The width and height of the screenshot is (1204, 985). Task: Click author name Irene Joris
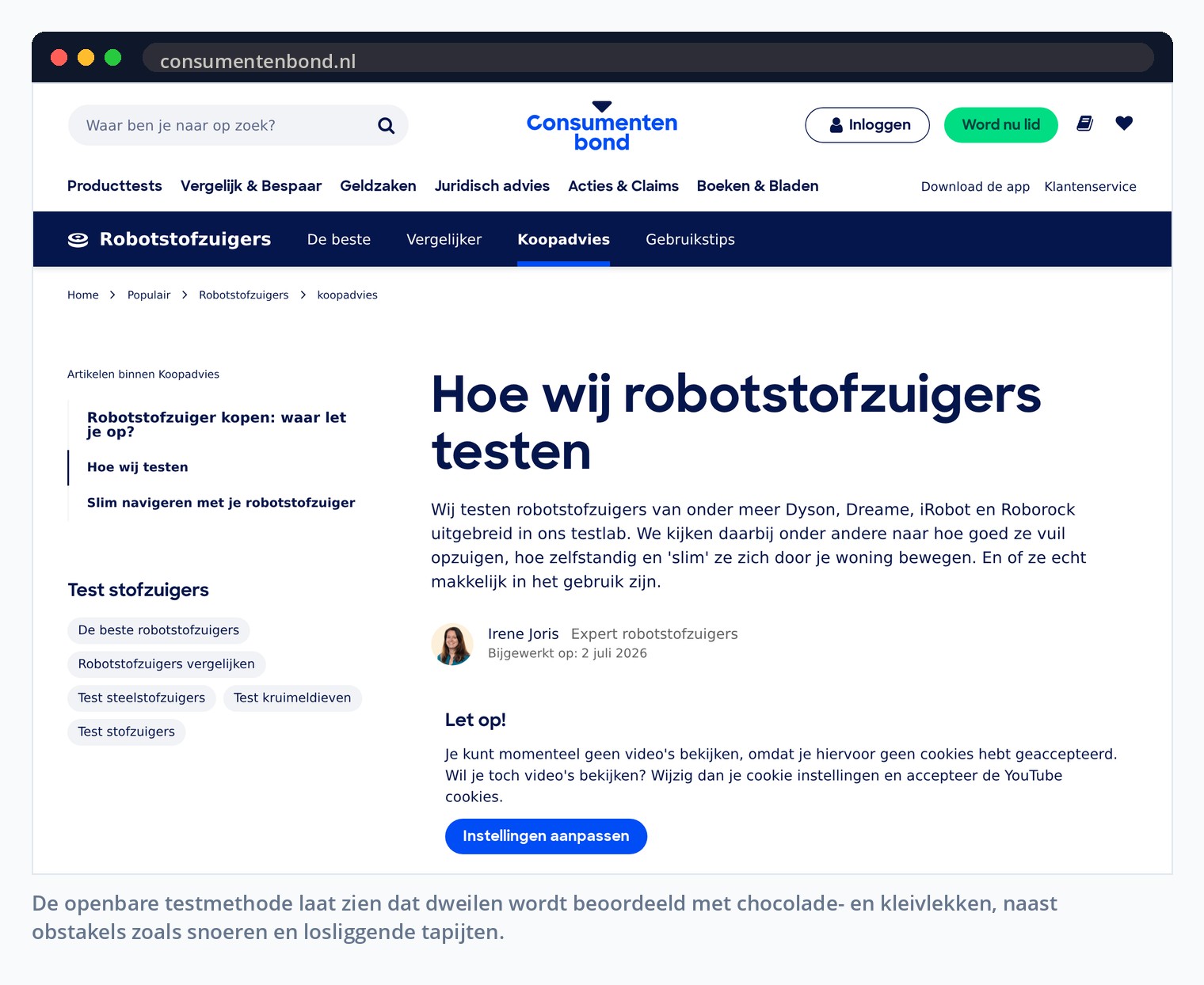(523, 633)
